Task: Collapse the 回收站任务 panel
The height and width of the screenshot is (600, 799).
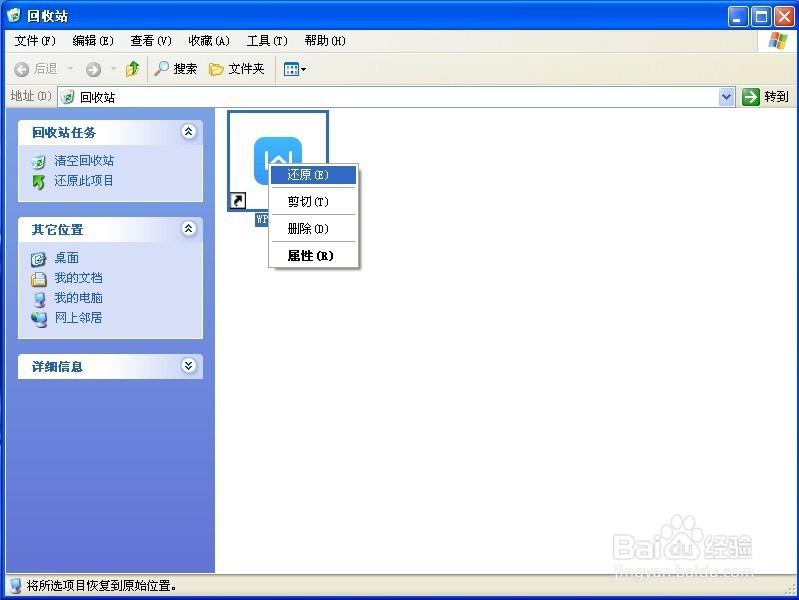Action: click(x=189, y=132)
